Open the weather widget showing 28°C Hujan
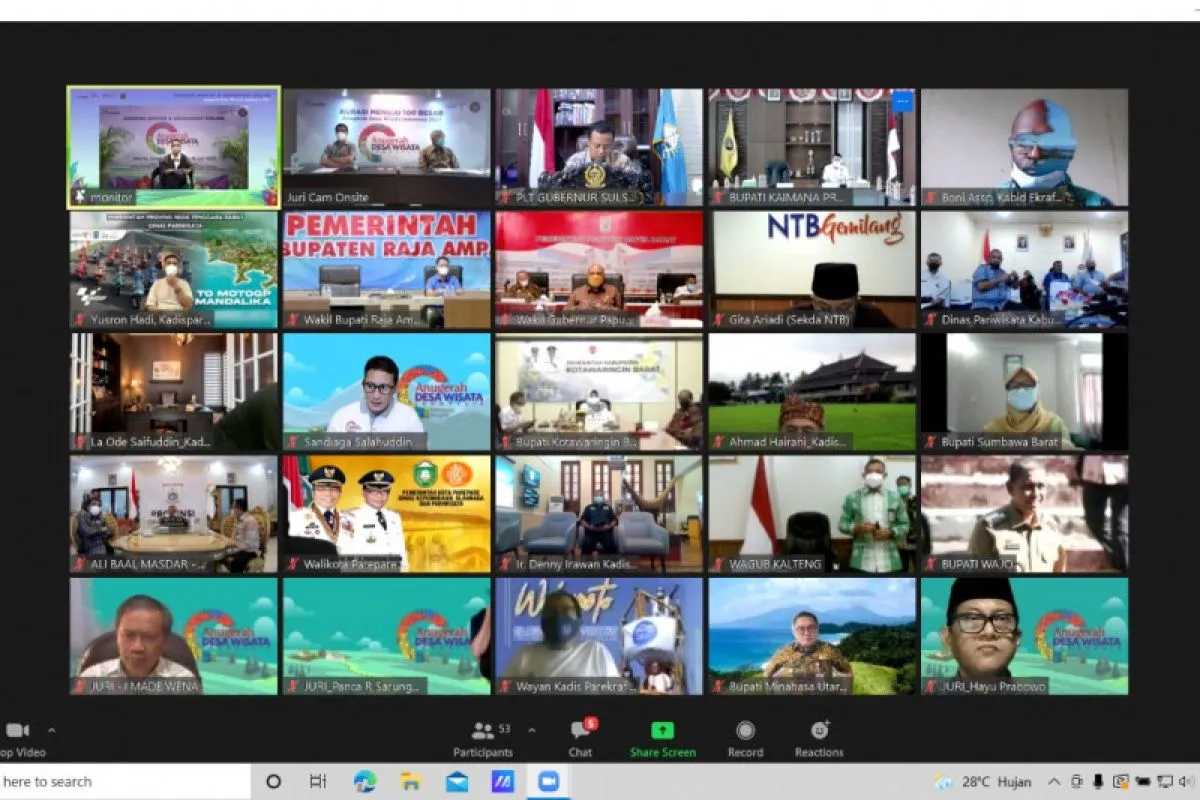 pos(987,782)
